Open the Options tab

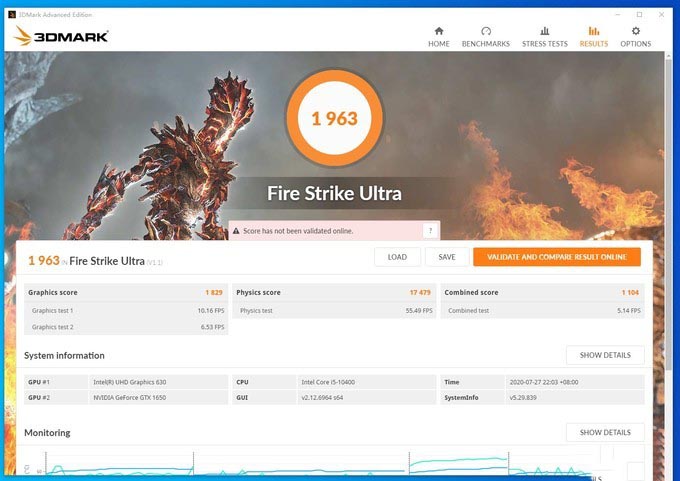click(x=635, y=37)
